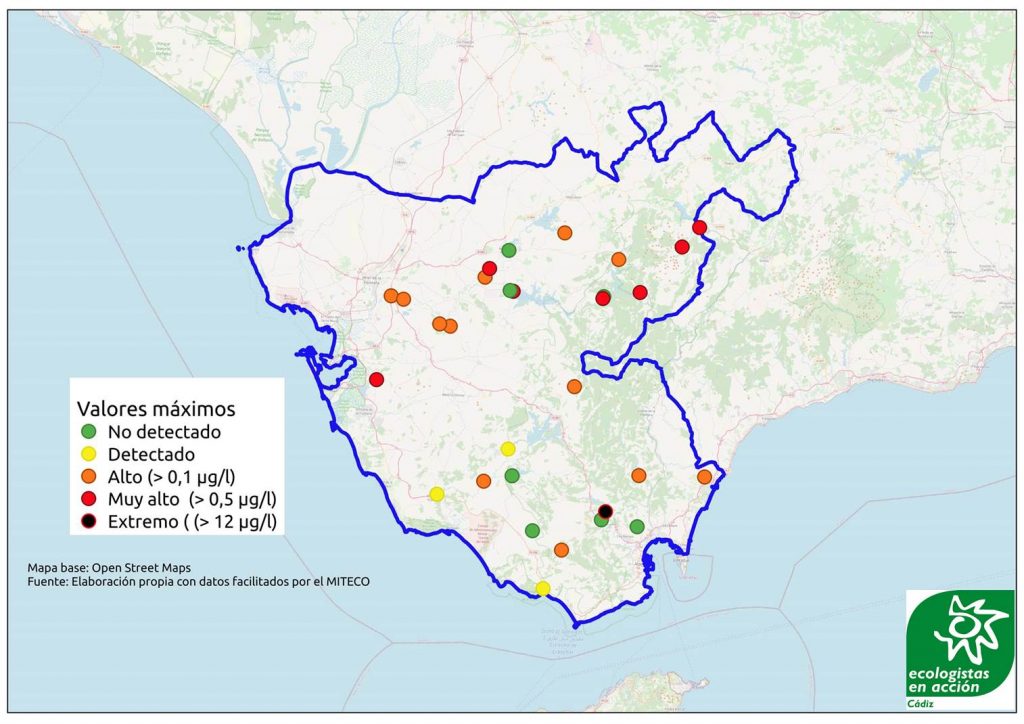Click the southernmost orange marker

561,550
